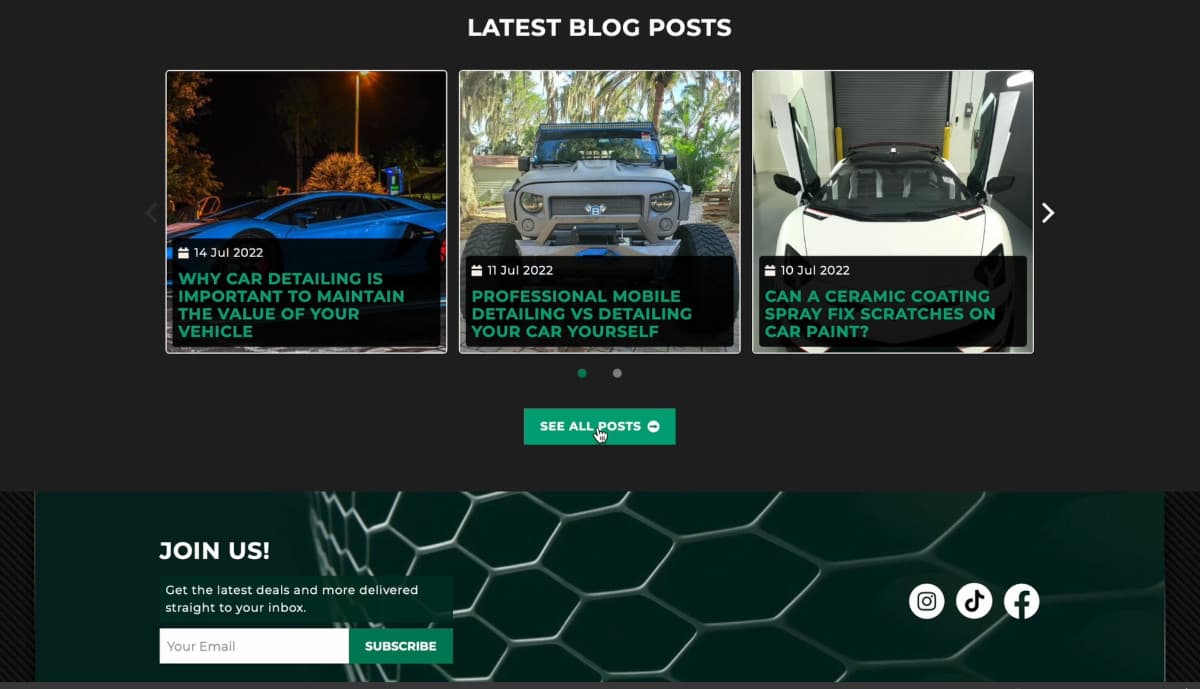Image resolution: width=1200 pixels, height=689 pixels.
Task: Click the calendar icon on 14 Jul 2022 post
Action: (184, 253)
